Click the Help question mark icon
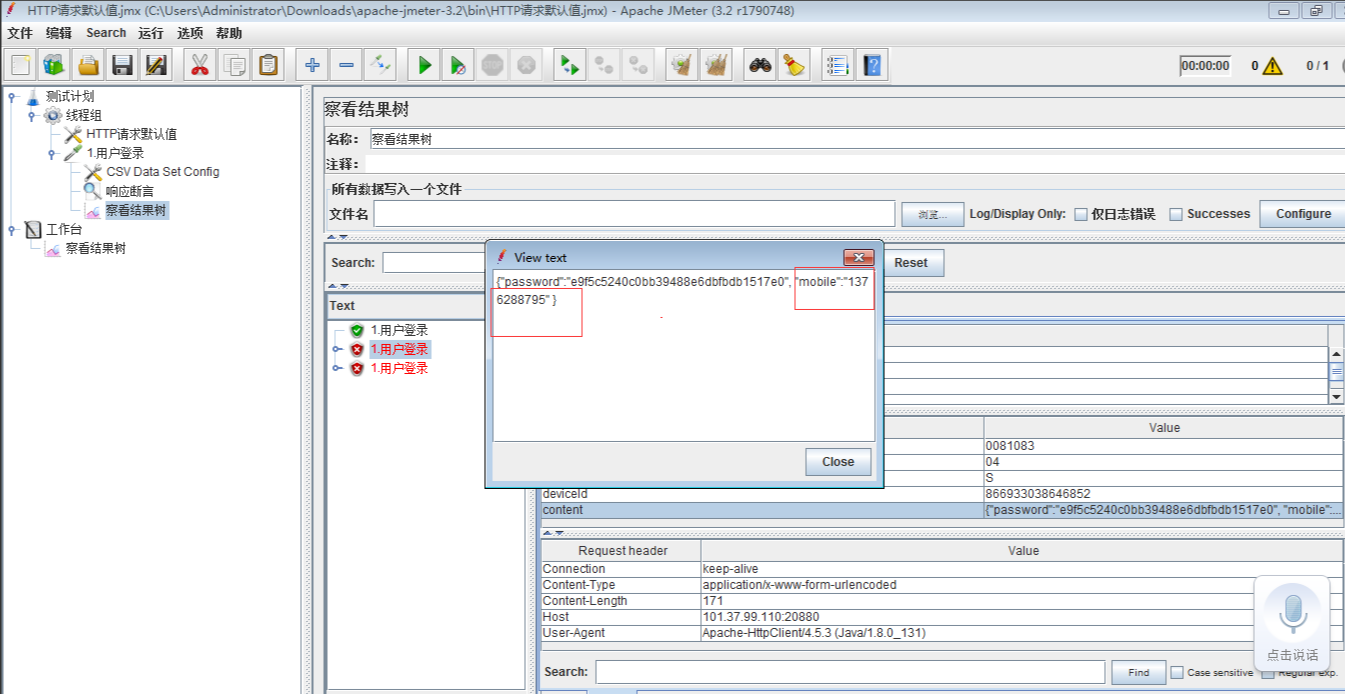 point(871,64)
